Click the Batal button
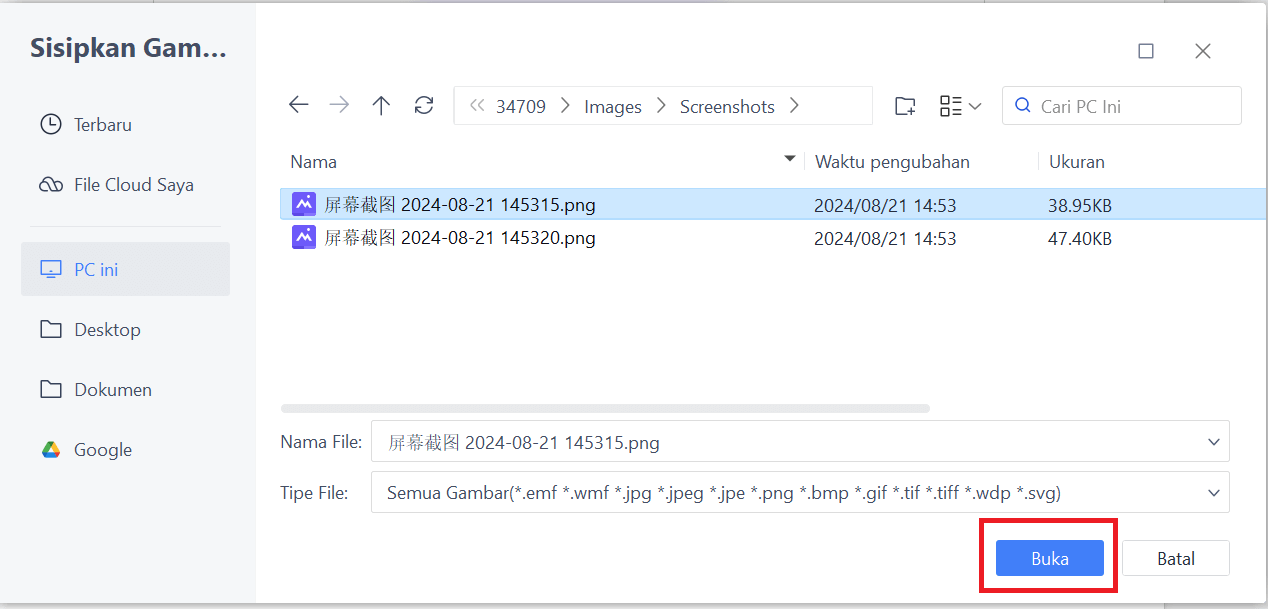The width and height of the screenshot is (1268, 609). (1175, 558)
